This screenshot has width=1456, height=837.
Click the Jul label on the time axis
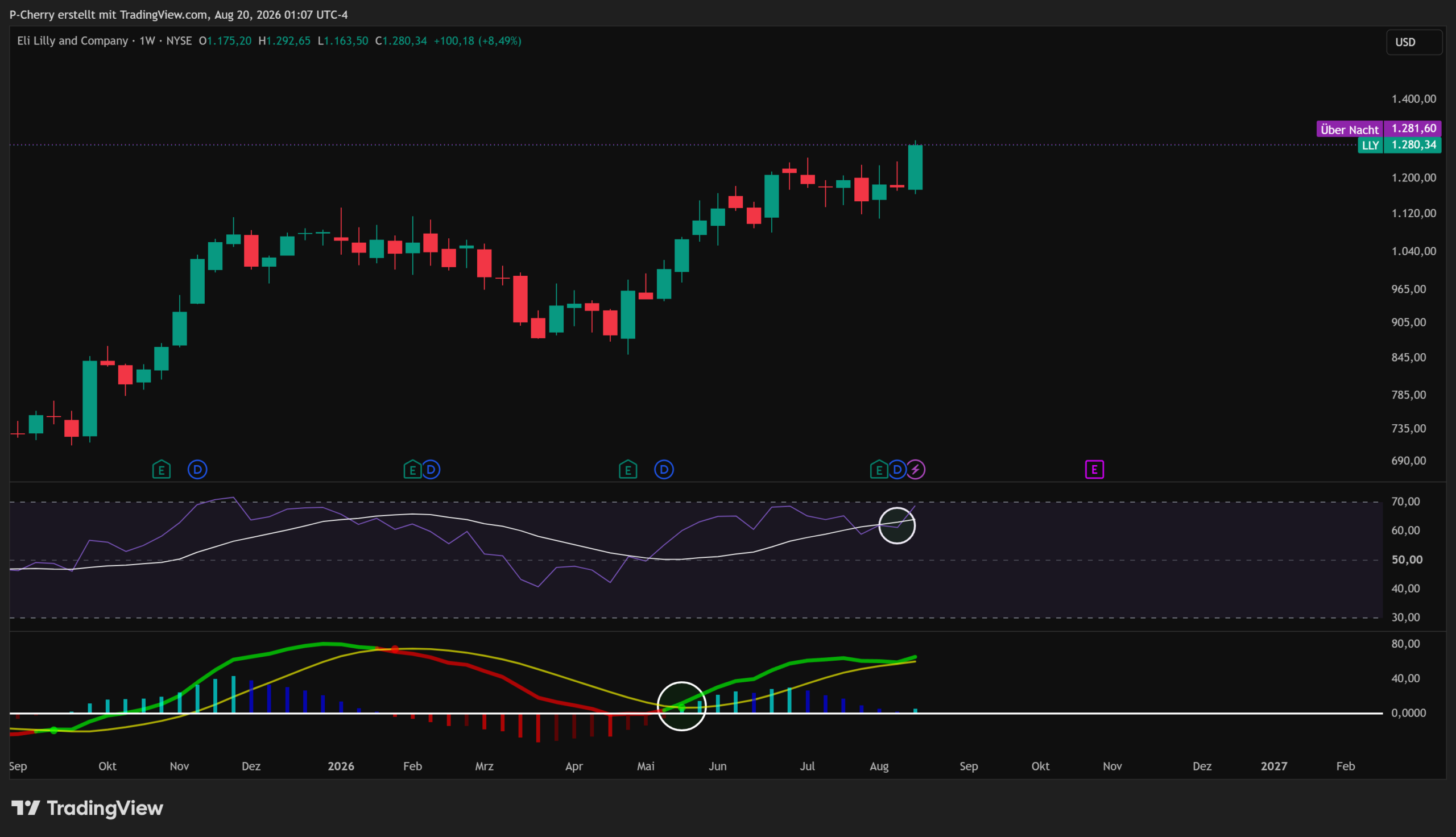point(808,766)
